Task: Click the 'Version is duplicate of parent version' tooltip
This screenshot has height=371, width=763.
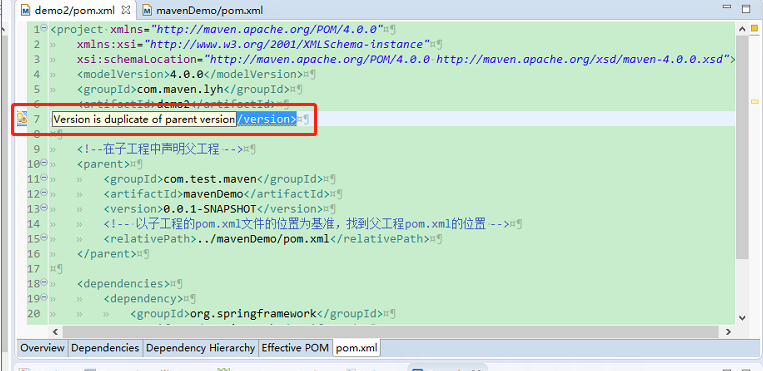Action: [144, 119]
